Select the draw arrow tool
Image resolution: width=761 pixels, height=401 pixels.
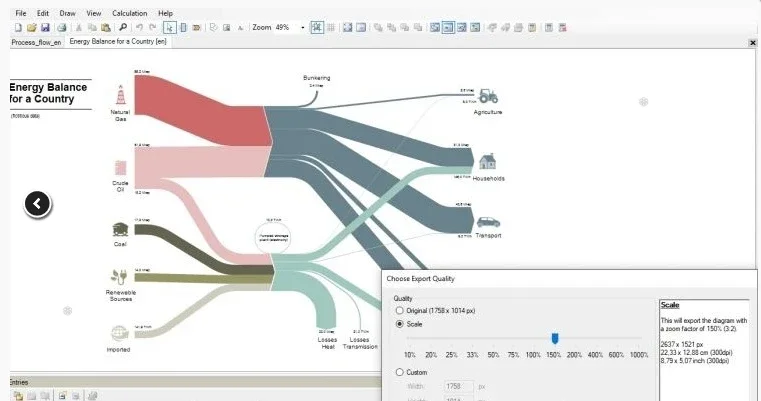(197, 28)
